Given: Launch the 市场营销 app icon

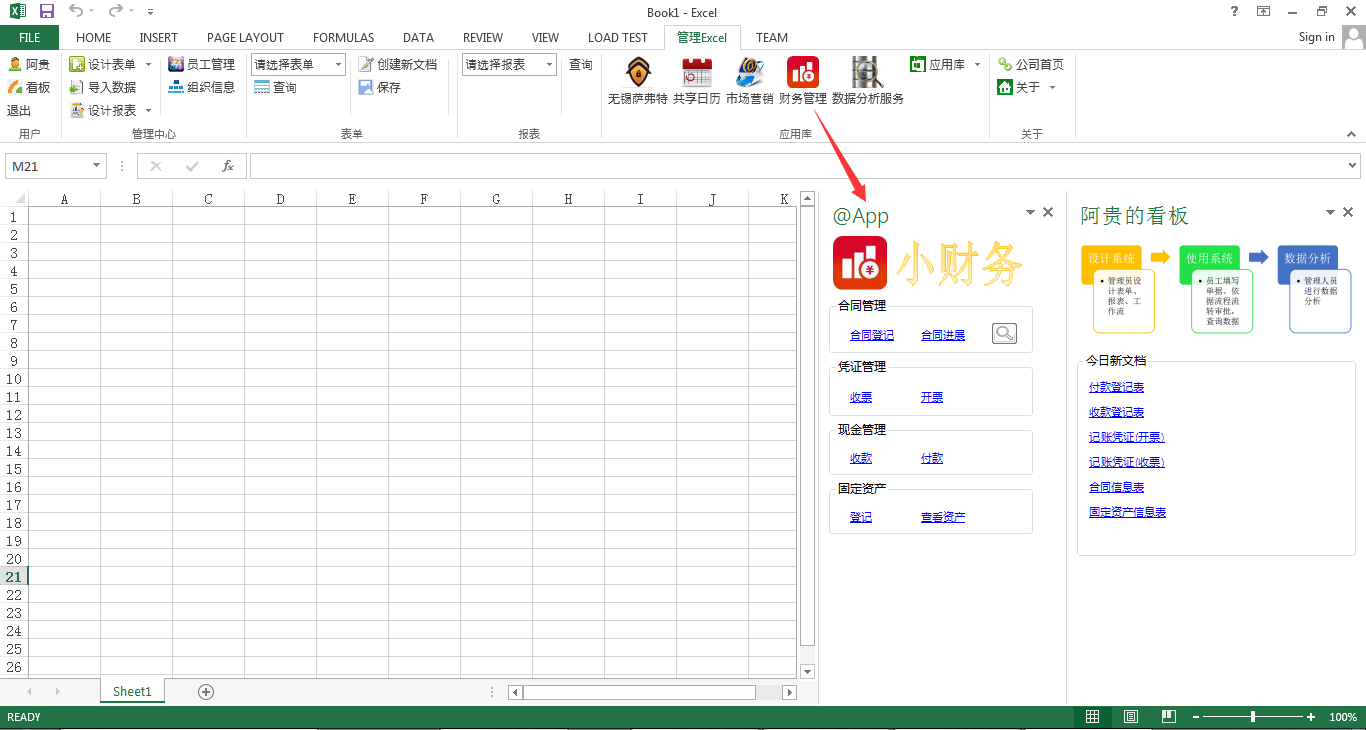Looking at the screenshot, I should pyautogui.click(x=749, y=81).
